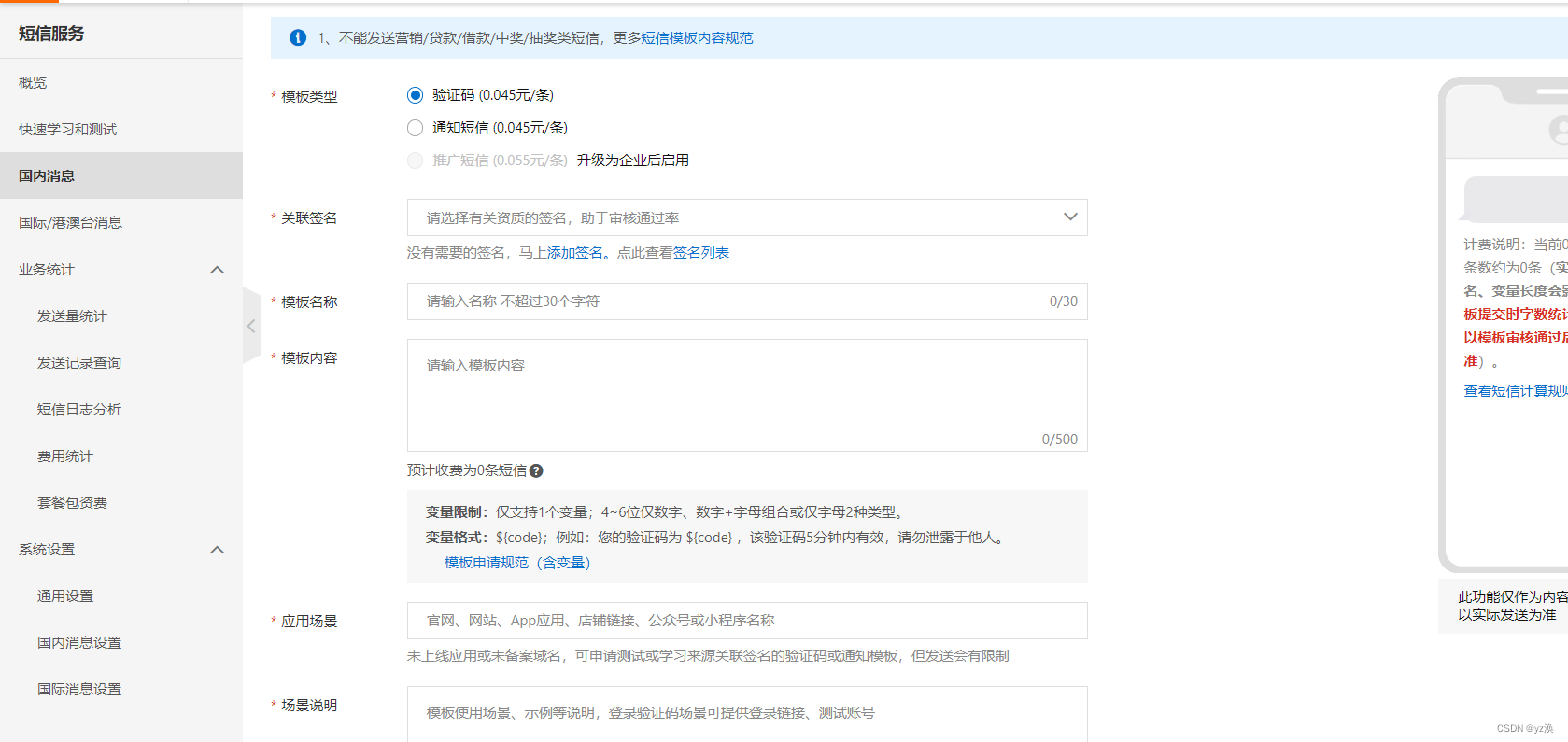This screenshot has width=1568, height=742.
Task: Open the 关联签名 signature dropdown
Action: (x=747, y=217)
